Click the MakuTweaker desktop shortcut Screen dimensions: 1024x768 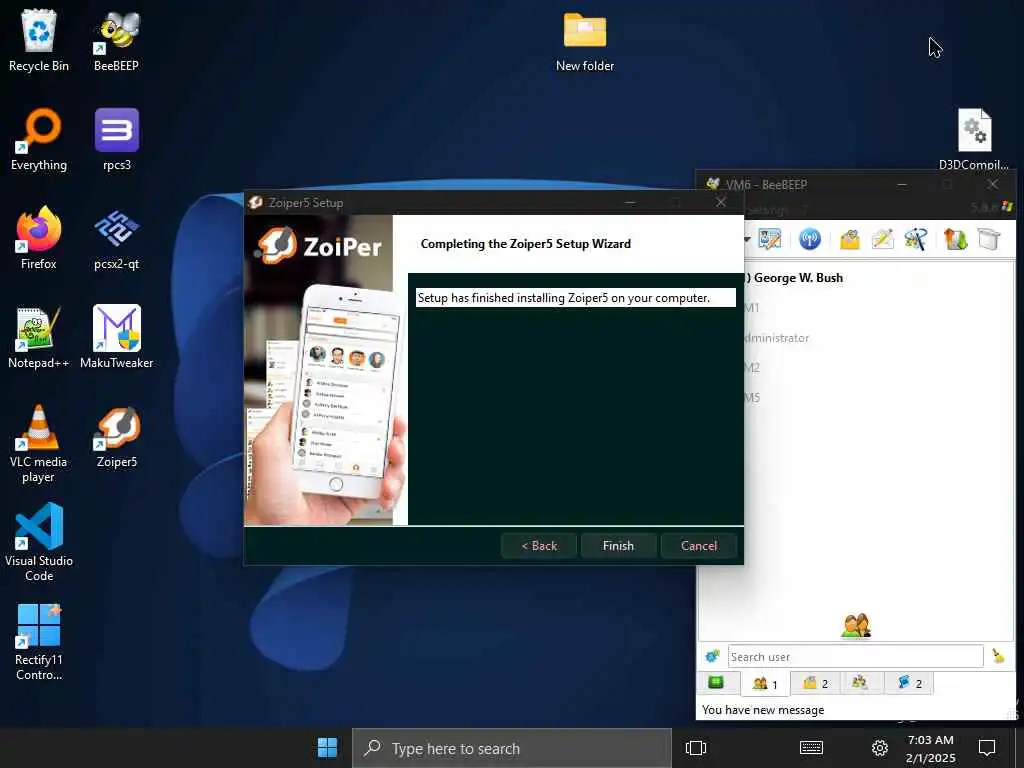116,338
